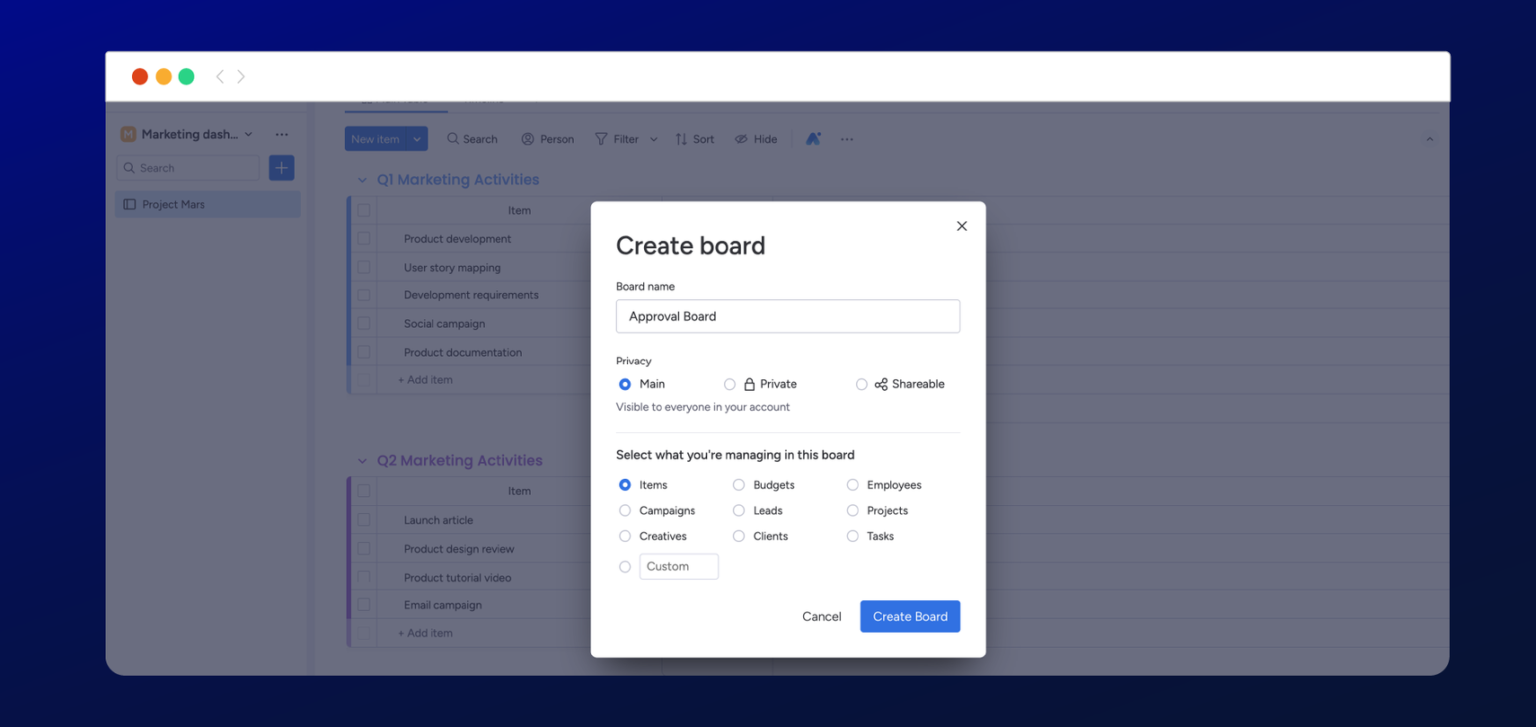This screenshot has height=727, width=1536.
Task: Choose Budgets as managed type
Action: pyautogui.click(x=739, y=485)
